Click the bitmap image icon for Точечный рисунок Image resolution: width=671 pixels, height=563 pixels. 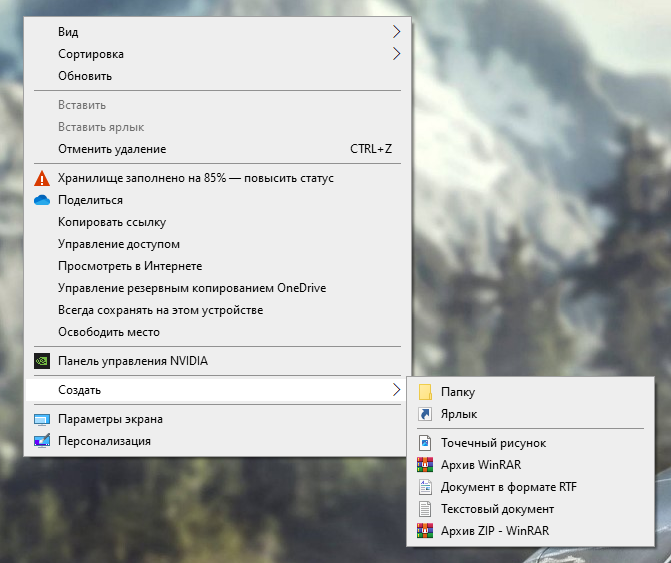click(x=425, y=443)
